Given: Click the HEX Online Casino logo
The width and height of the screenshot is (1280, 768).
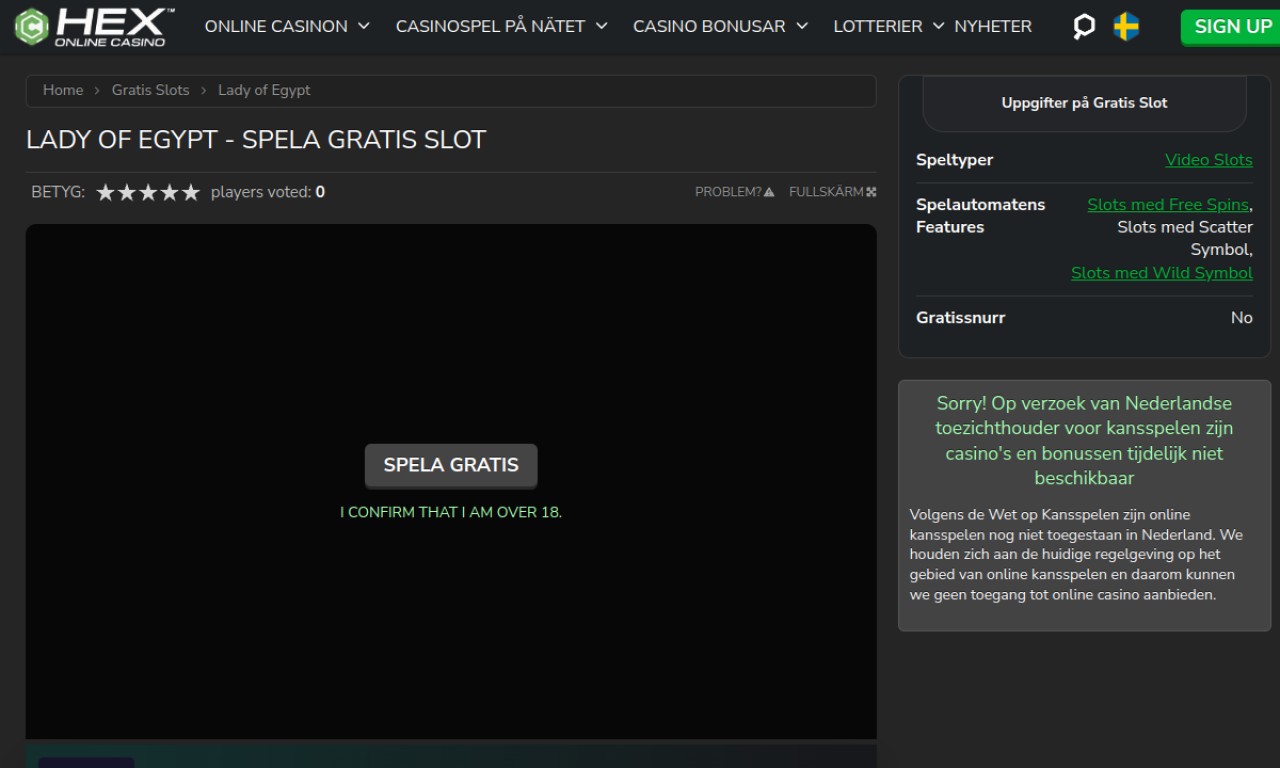Looking at the screenshot, I should (x=94, y=27).
